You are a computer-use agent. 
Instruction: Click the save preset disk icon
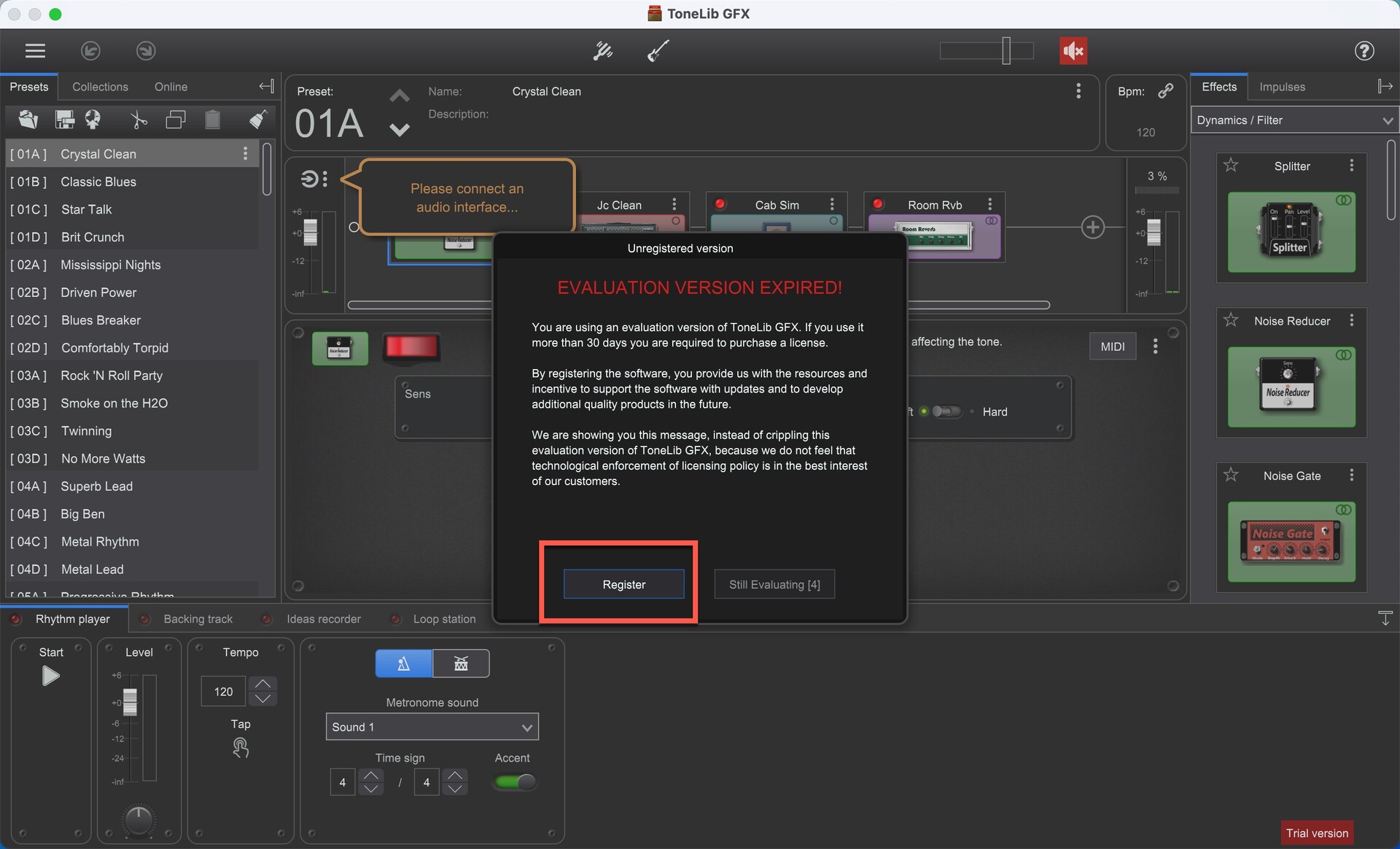[x=65, y=120]
